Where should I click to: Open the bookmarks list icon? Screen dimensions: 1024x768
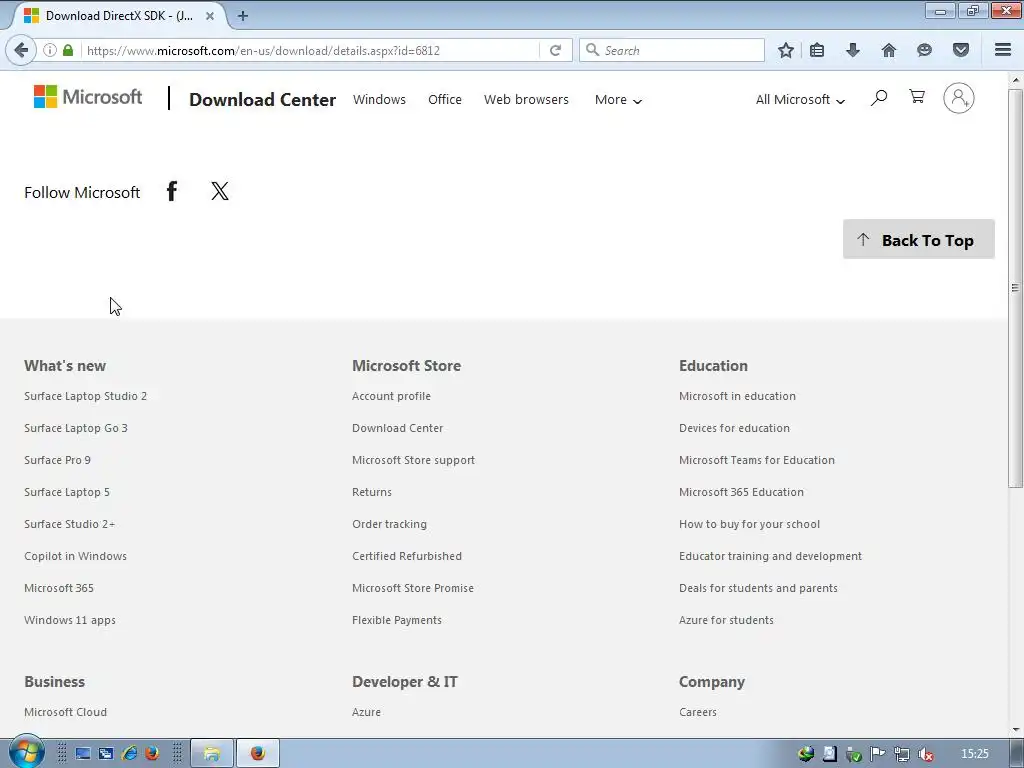pyautogui.click(x=817, y=50)
